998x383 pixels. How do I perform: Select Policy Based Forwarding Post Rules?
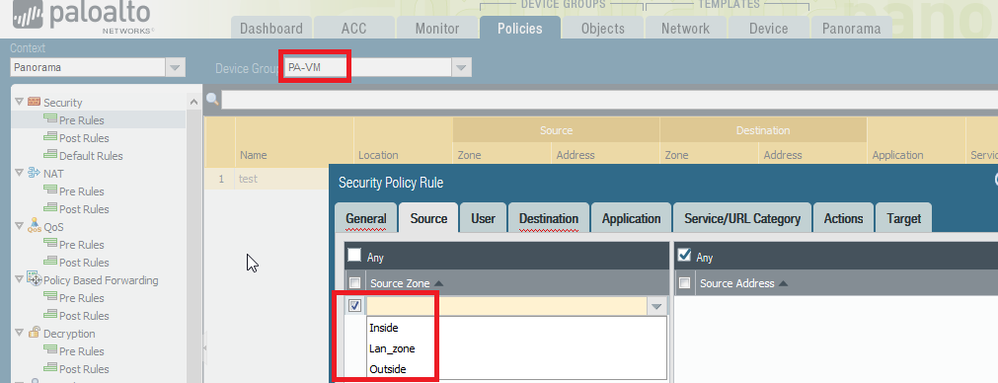(x=84, y=316)
